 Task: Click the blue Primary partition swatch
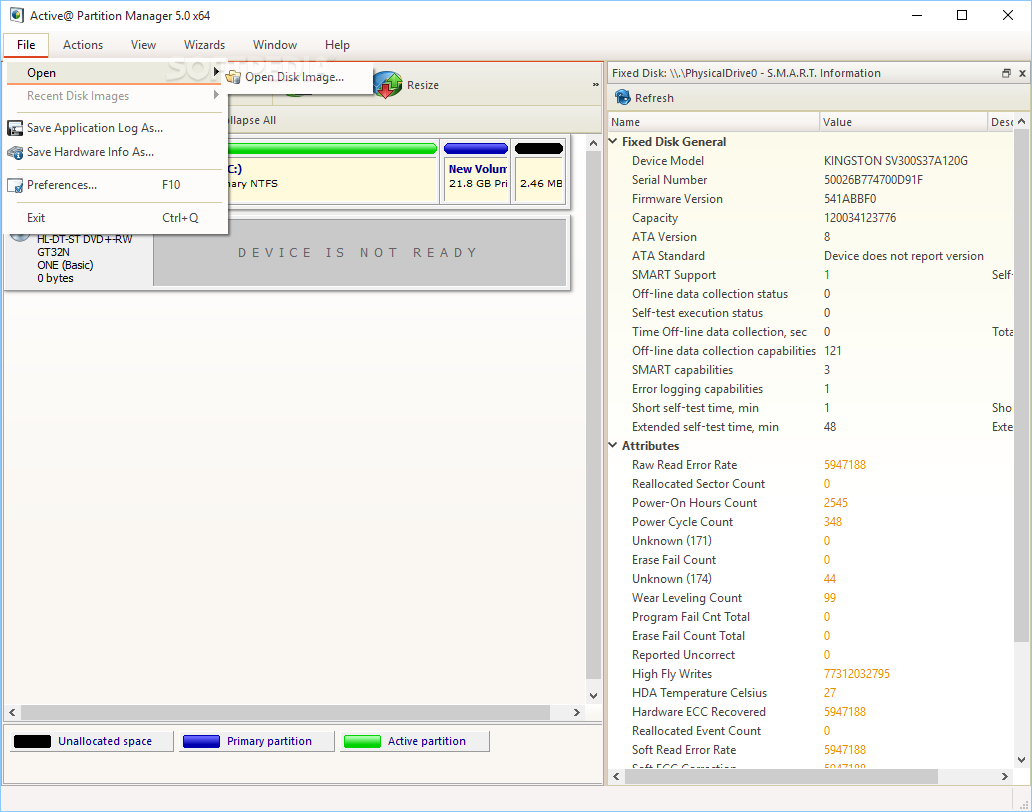201,741
